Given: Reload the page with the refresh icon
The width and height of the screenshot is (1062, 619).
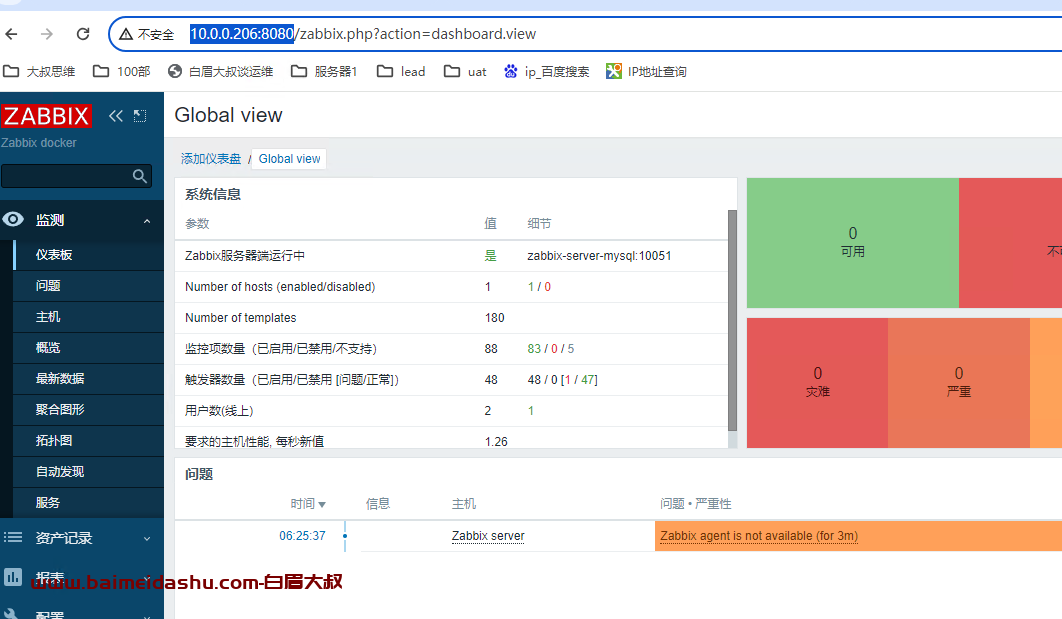Looking at the screenshot, I should [x=83, y=34].
